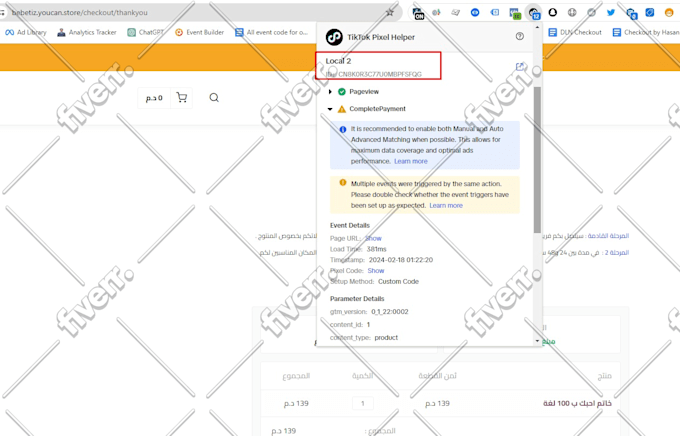Open the gray globe extension icon
Viewport: 680px width, 436px height.
[572, 13]
